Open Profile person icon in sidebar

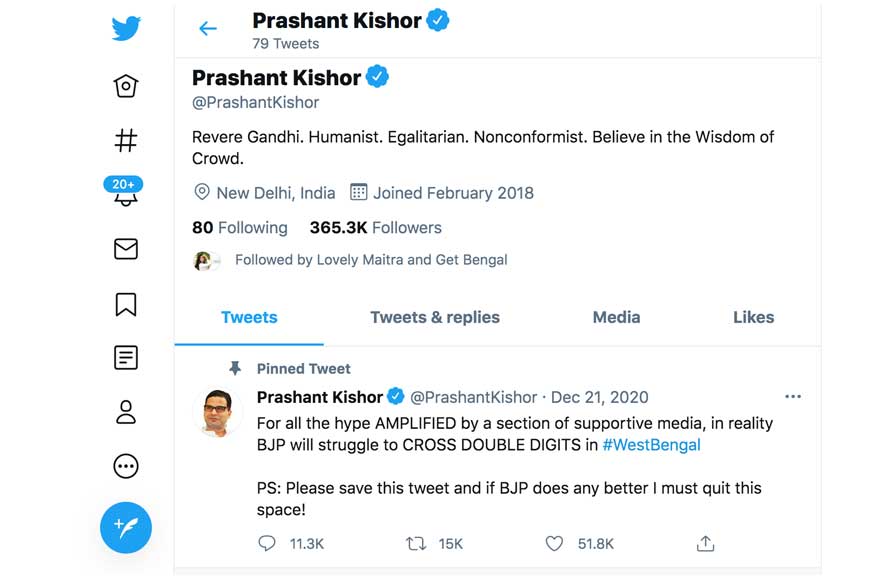click(126, 412)
